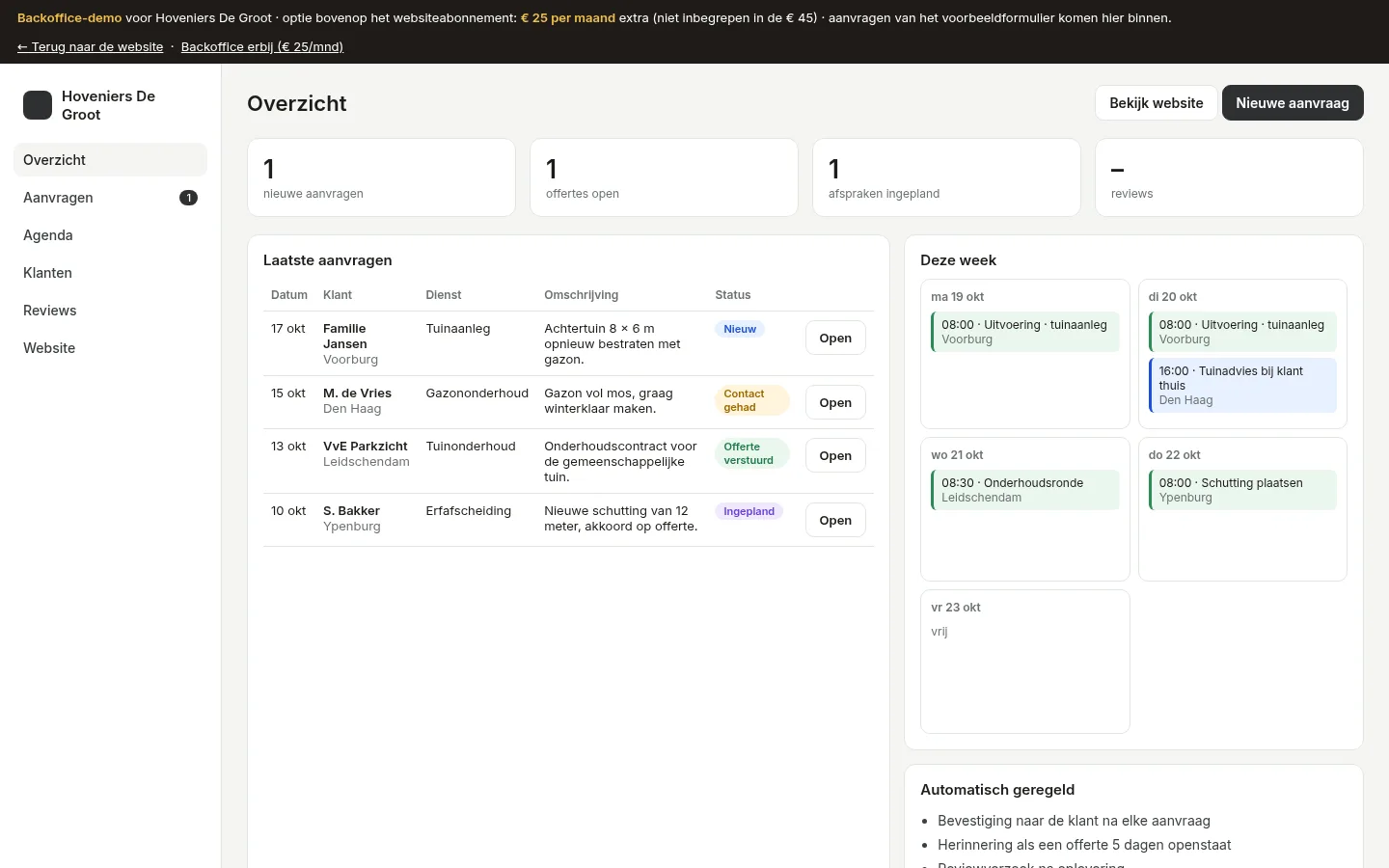Go to Aanvragen in the sidebar
The width and height of the screenshot is (1389, 868).
pyautogui.click(x=110, y=198)
